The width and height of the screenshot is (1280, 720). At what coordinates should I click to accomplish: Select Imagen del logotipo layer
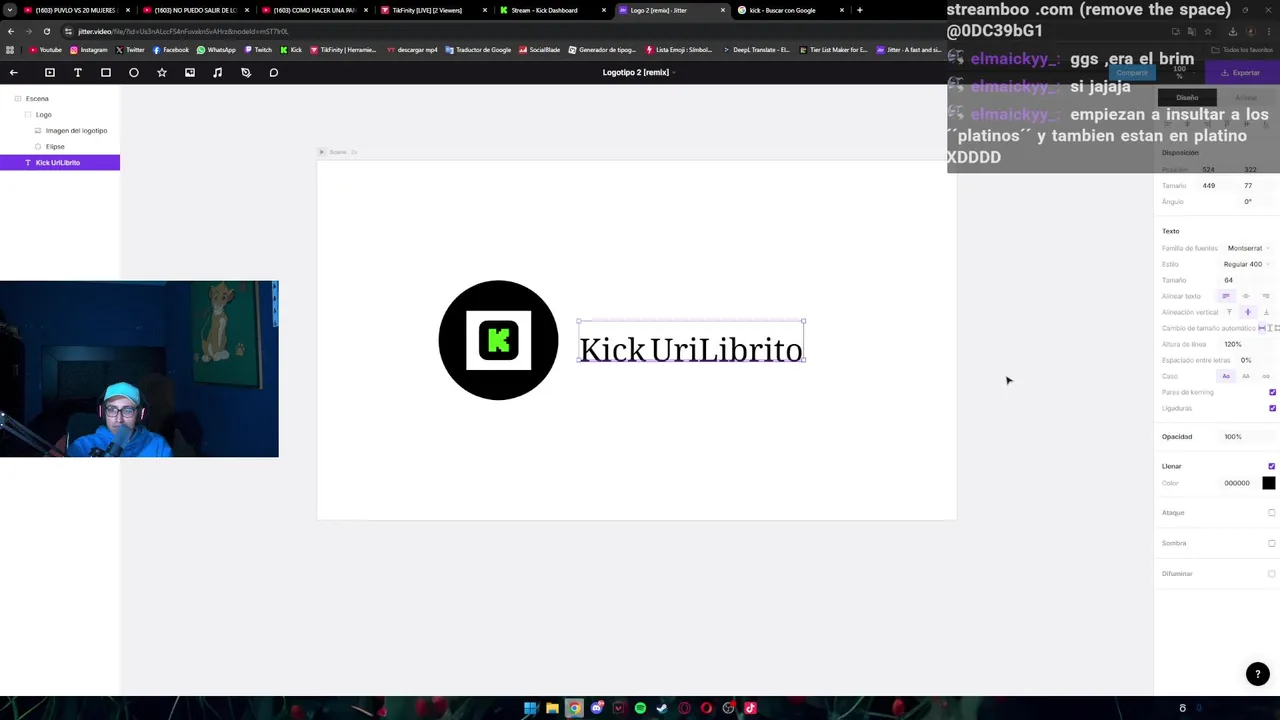pyautogui.click(x=60, y=130)
